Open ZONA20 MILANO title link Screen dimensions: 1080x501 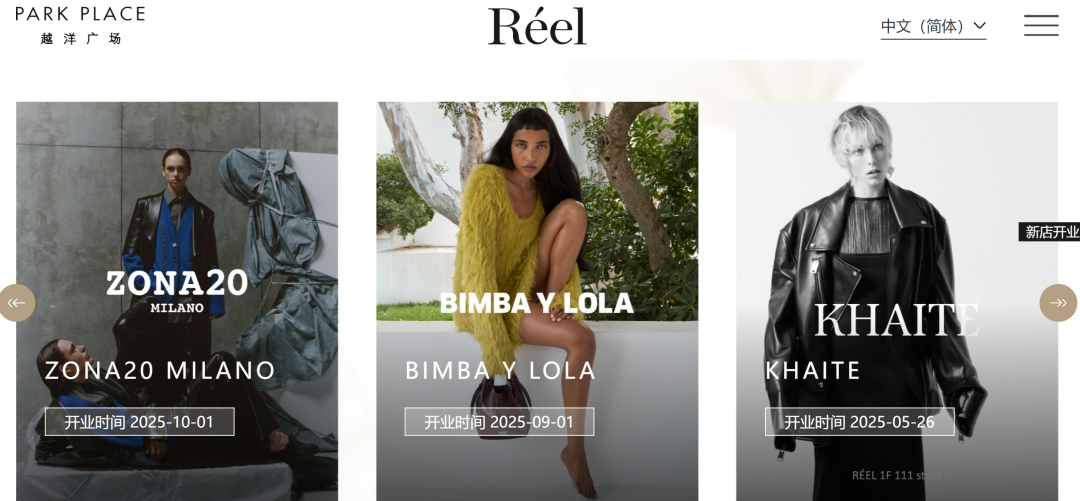click(x=160, y=371)
